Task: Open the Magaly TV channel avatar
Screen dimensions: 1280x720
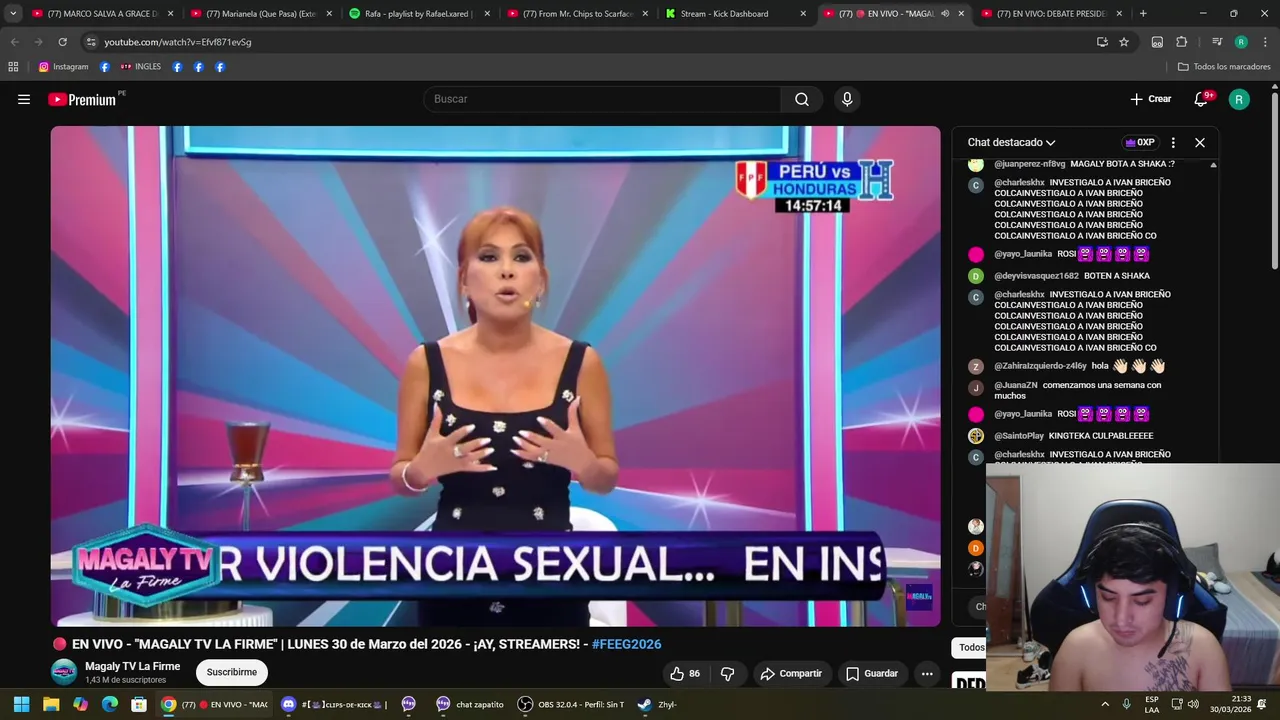Action: [64, 672]
